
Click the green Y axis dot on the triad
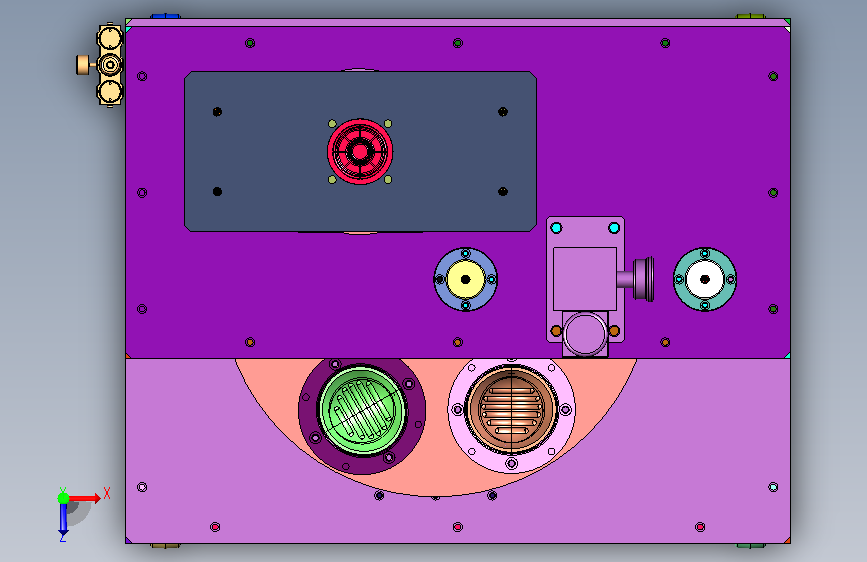(63, 498)
